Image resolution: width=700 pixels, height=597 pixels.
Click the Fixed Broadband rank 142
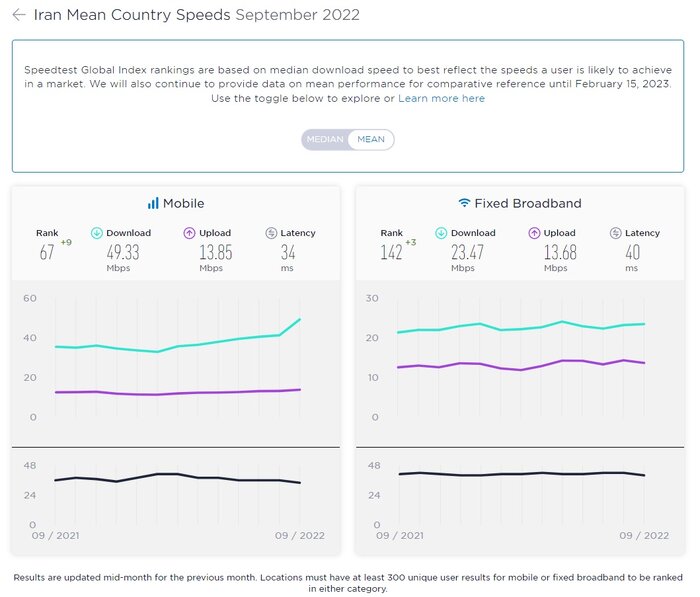pos(391,253)
